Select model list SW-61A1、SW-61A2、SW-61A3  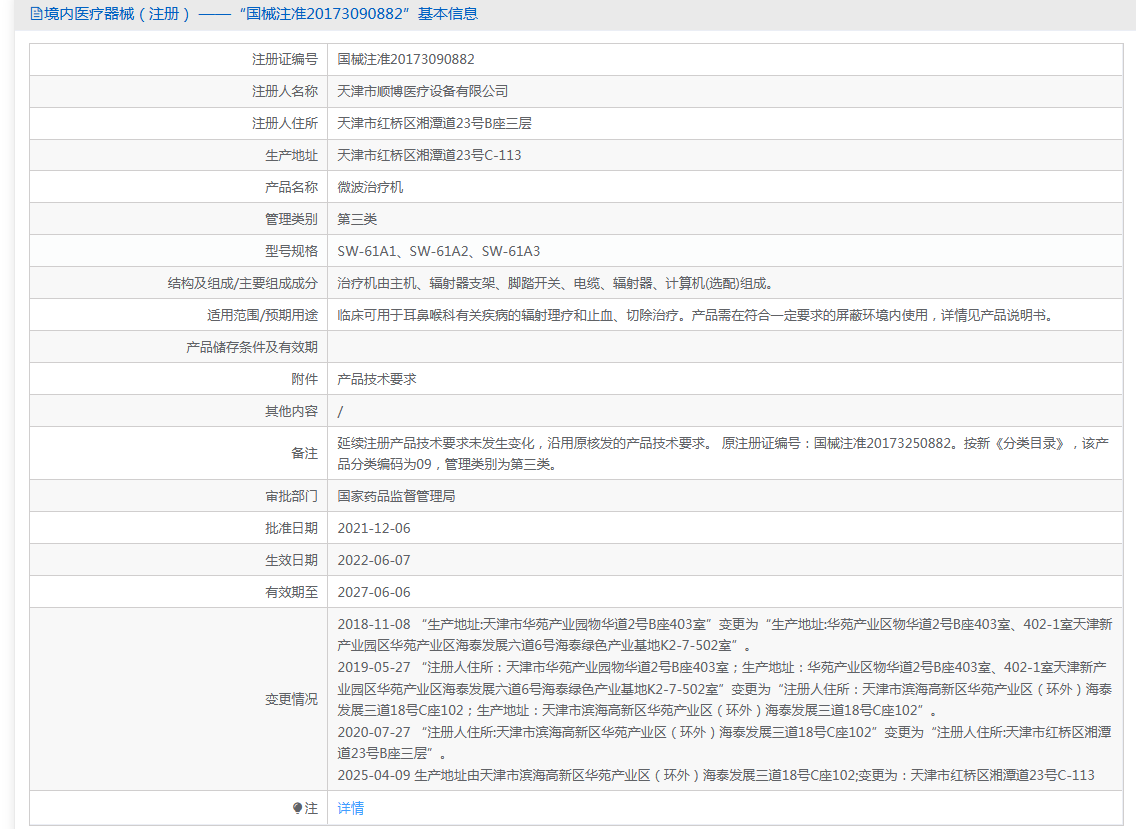(439, 251)
